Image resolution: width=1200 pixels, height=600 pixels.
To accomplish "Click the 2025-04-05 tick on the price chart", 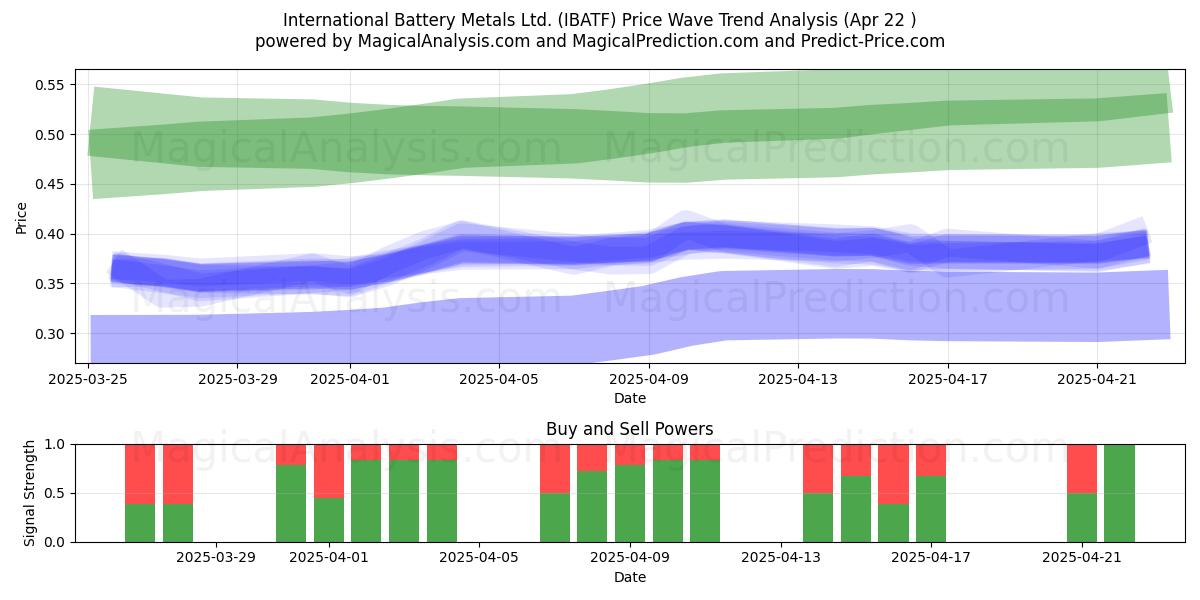I will pos(500,379).
